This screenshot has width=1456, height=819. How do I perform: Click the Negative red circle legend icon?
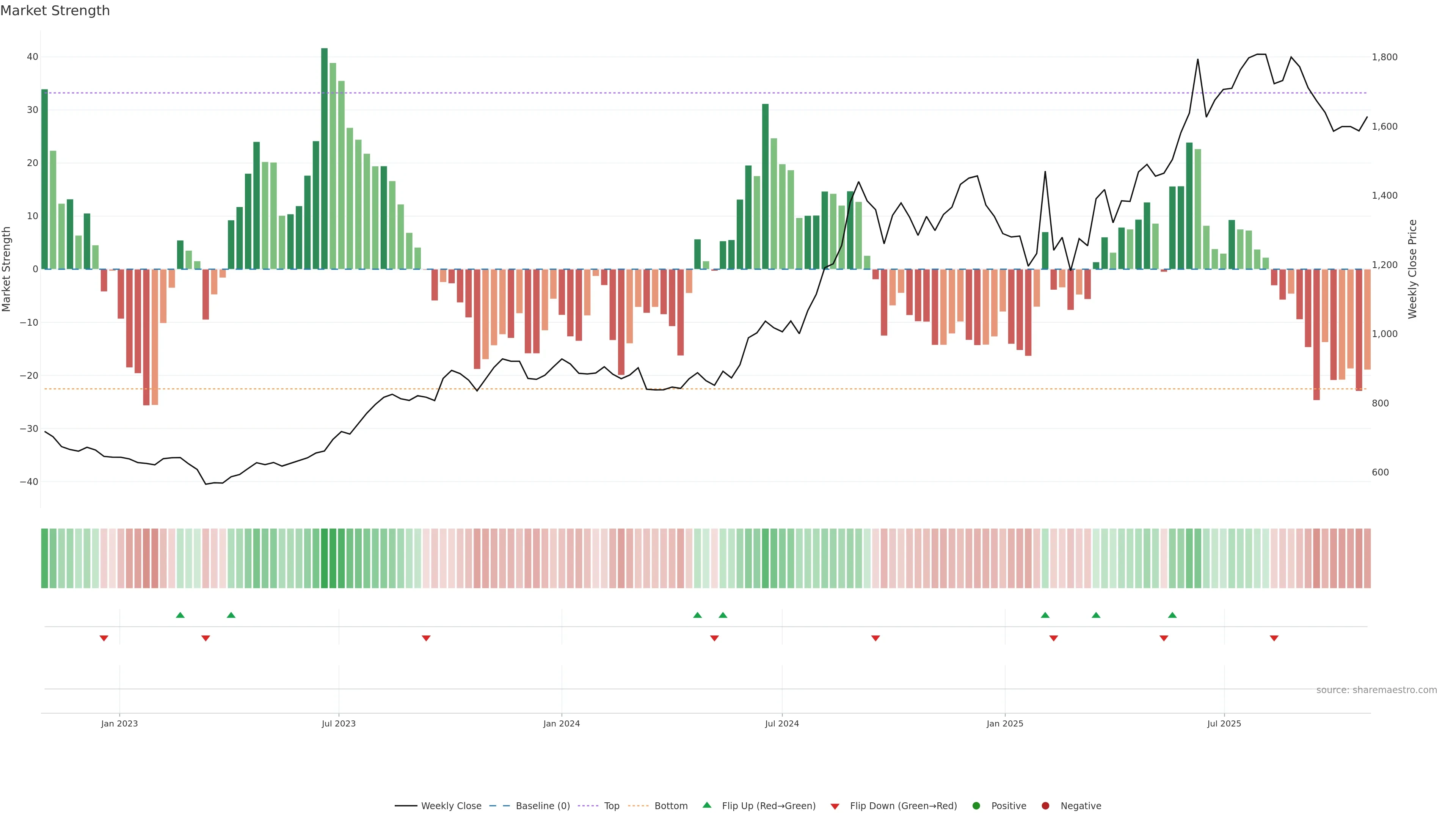click(x=1045, y=806)
